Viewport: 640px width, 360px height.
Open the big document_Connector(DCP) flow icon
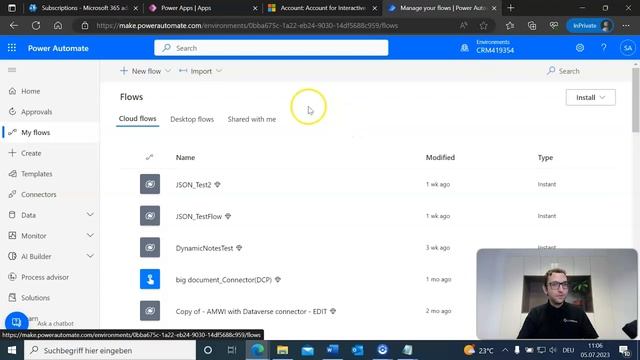[x=150, y=279]
